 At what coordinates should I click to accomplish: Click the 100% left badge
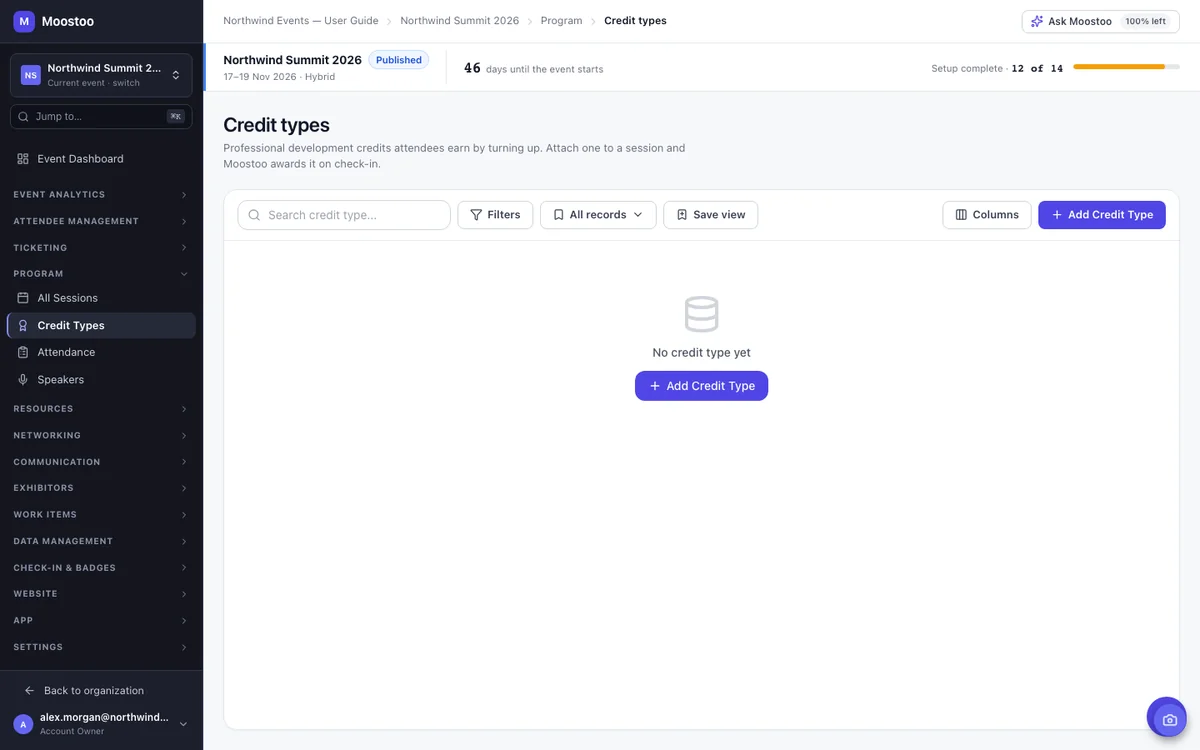click(x=1145, y=21)
